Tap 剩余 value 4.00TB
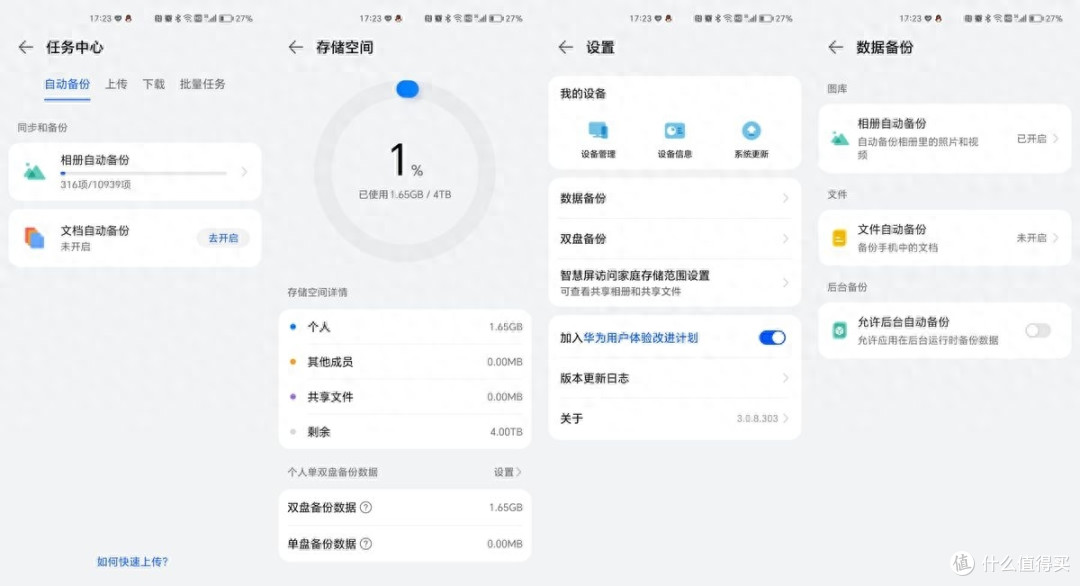Image resolution: width=1080 pixels, height=586 pixels. (x=506, y=432)
